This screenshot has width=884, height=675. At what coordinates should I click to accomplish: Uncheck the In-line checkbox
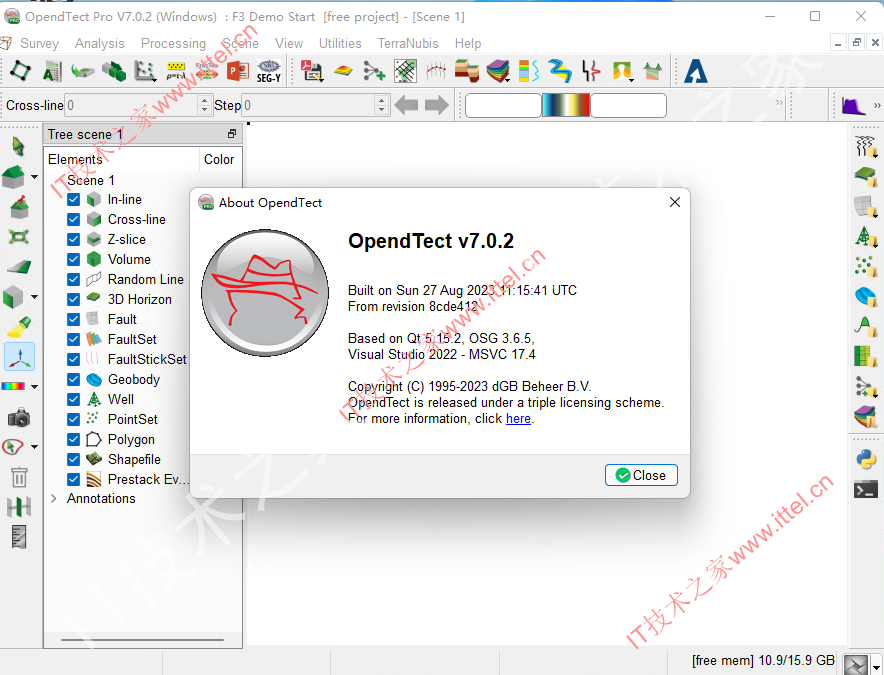coord(73,200)
